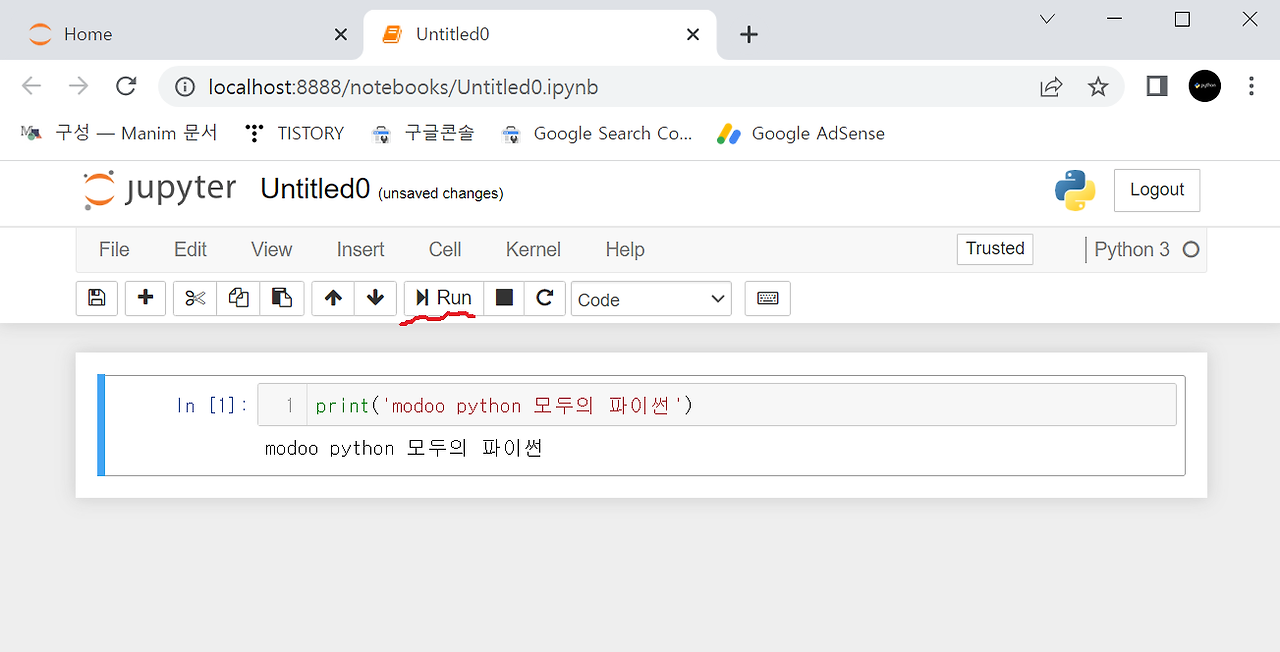Viewport: 1280px width, 652px height.
Task: Save notebook with the floppy disk icon
Action: (x=97, y=298)
